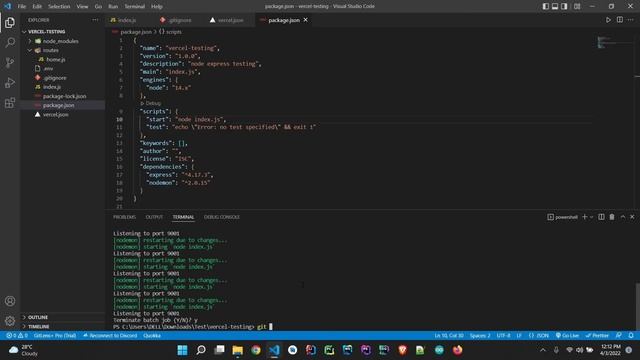The width and height of the screenshot is (640, 360).
Task: Open the File menu
Action: pyautogui.click(x=22, y=7)
